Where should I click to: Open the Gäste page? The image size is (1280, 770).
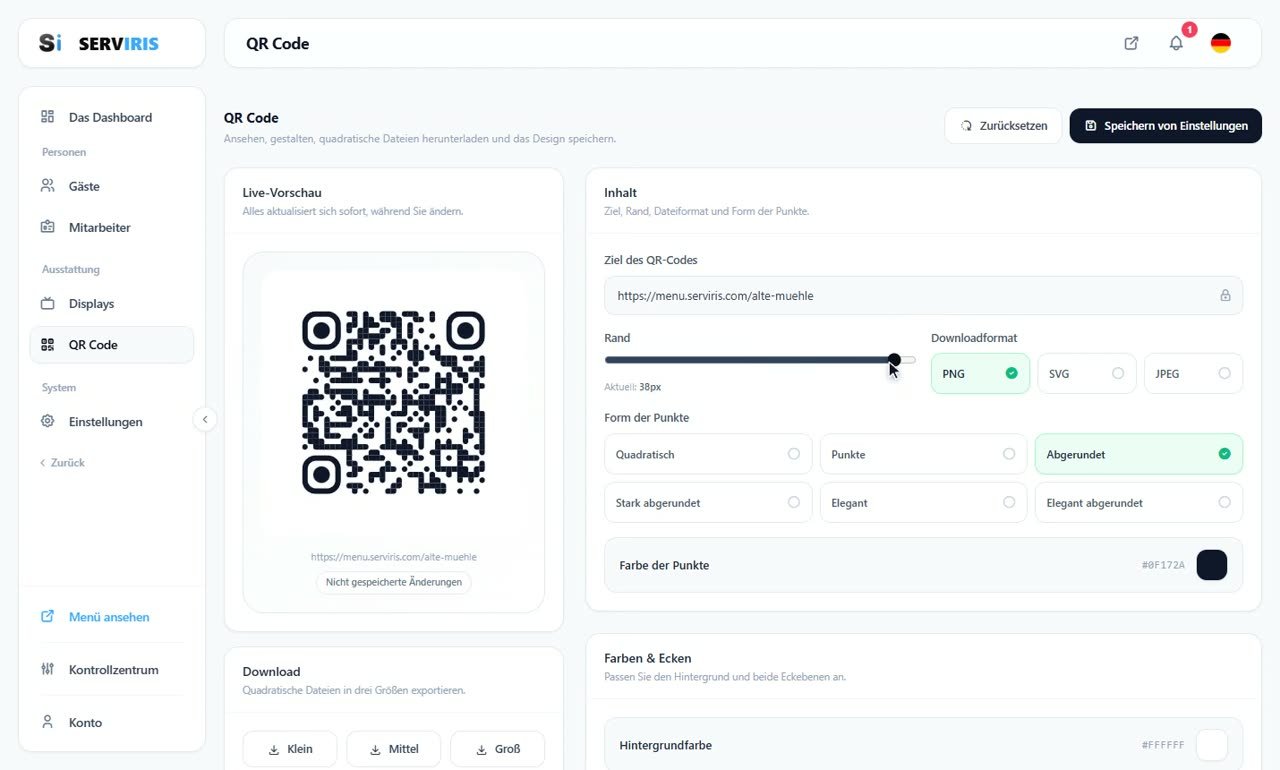(112, 186)
